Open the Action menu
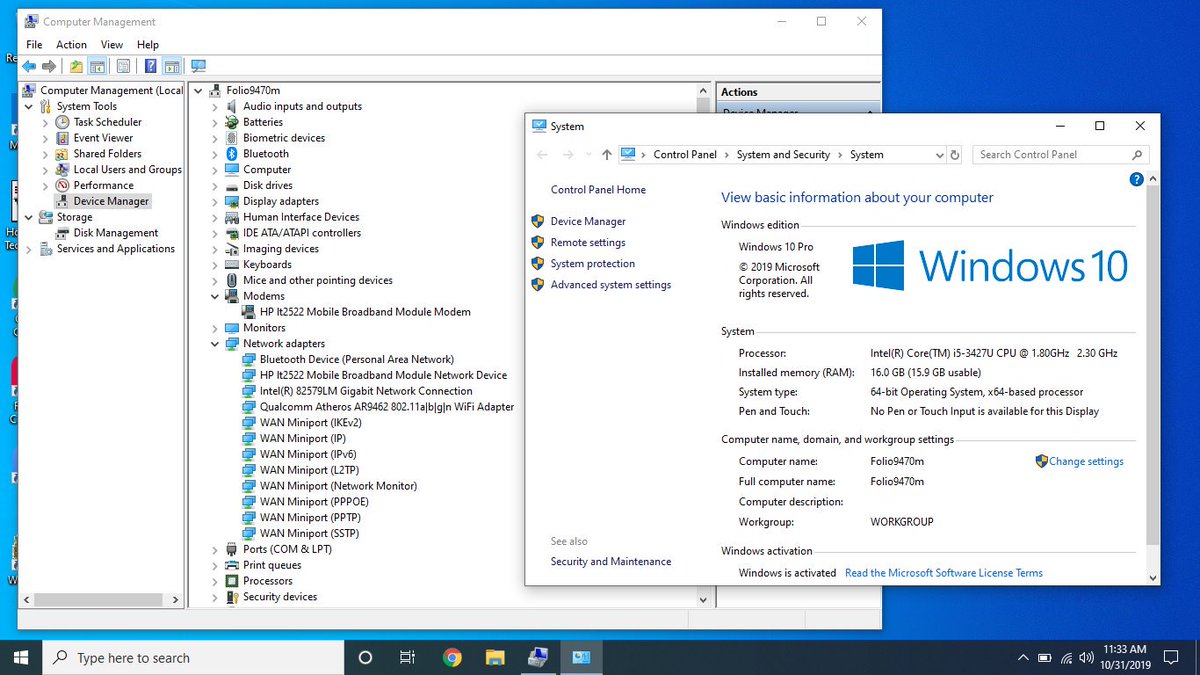The height and width of the screenshot is (675, 1200). point(72,45)
